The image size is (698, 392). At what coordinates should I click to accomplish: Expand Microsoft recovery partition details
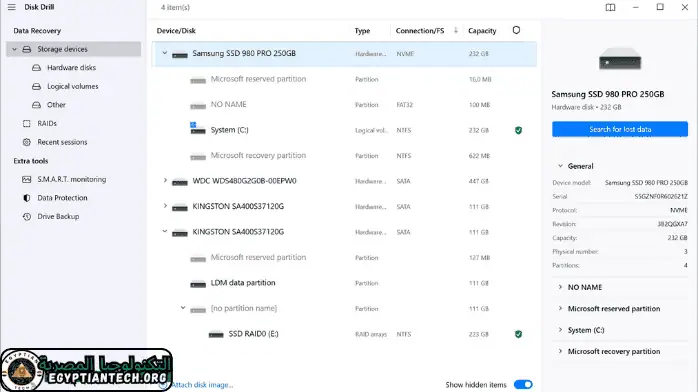[560, 351]
